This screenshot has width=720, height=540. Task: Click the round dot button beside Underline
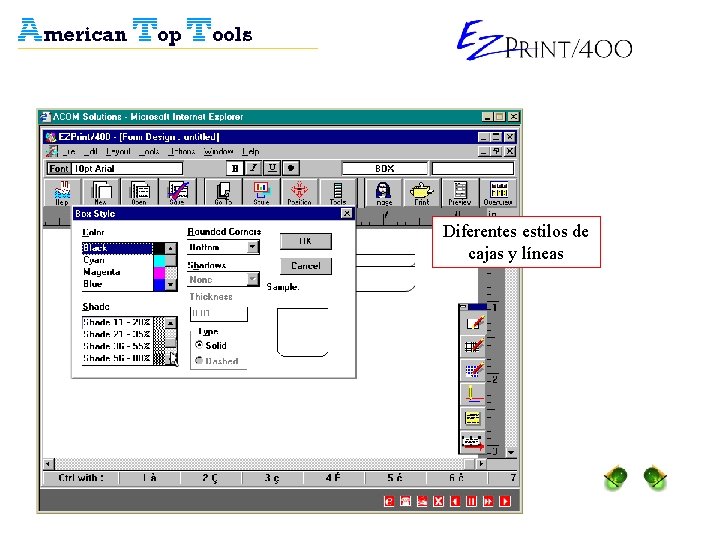click(x=291, y=169)
